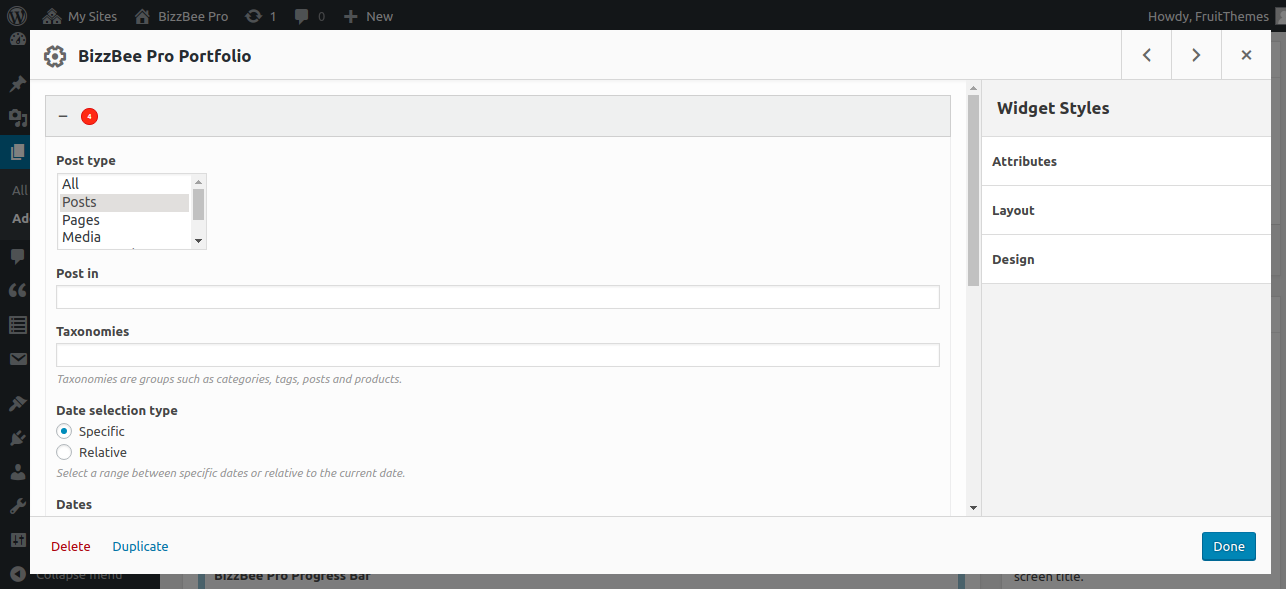This screenshot has width=1286, height=589.
Task: Open Posts via the pushpin sidebar icon
Action: (17, 84)
